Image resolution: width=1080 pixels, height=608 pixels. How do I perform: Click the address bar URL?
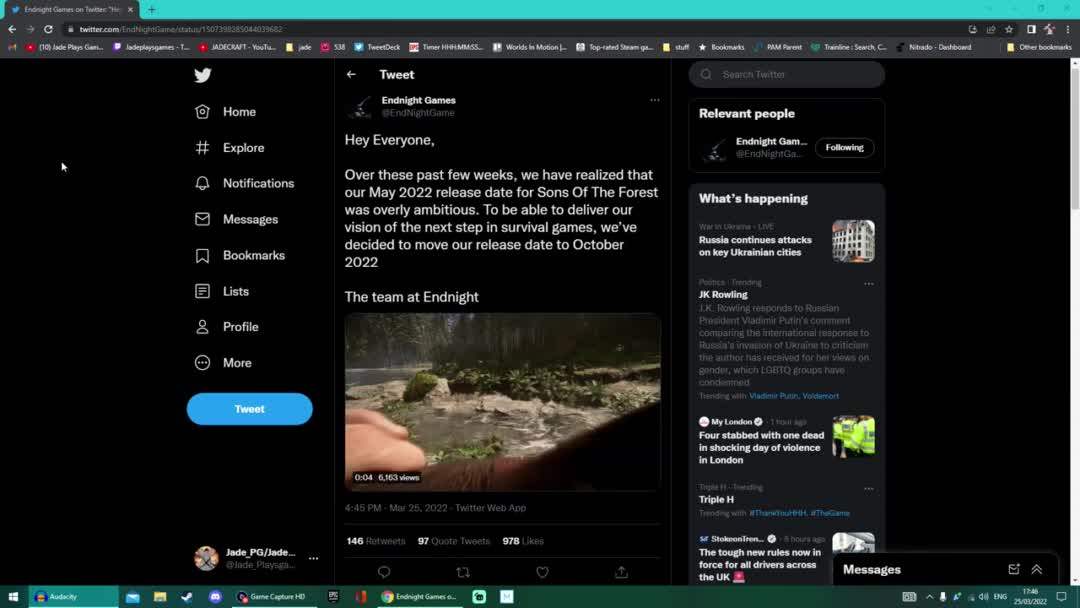click(180, 30)
